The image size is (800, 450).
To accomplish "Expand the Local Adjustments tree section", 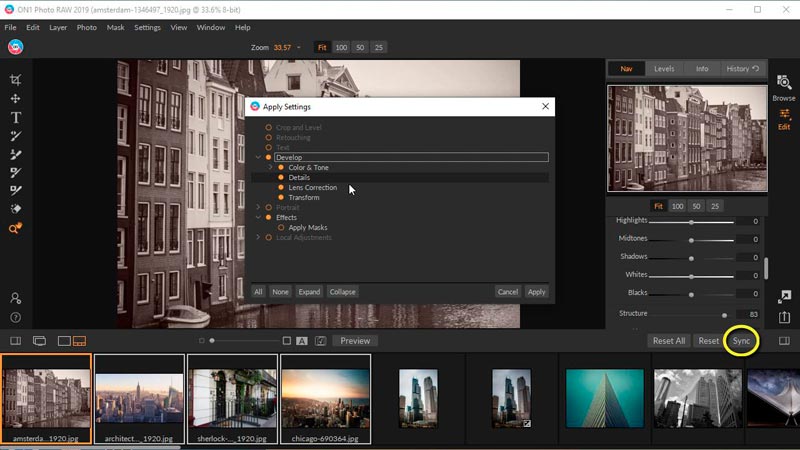I will click(x=258, y=237).
